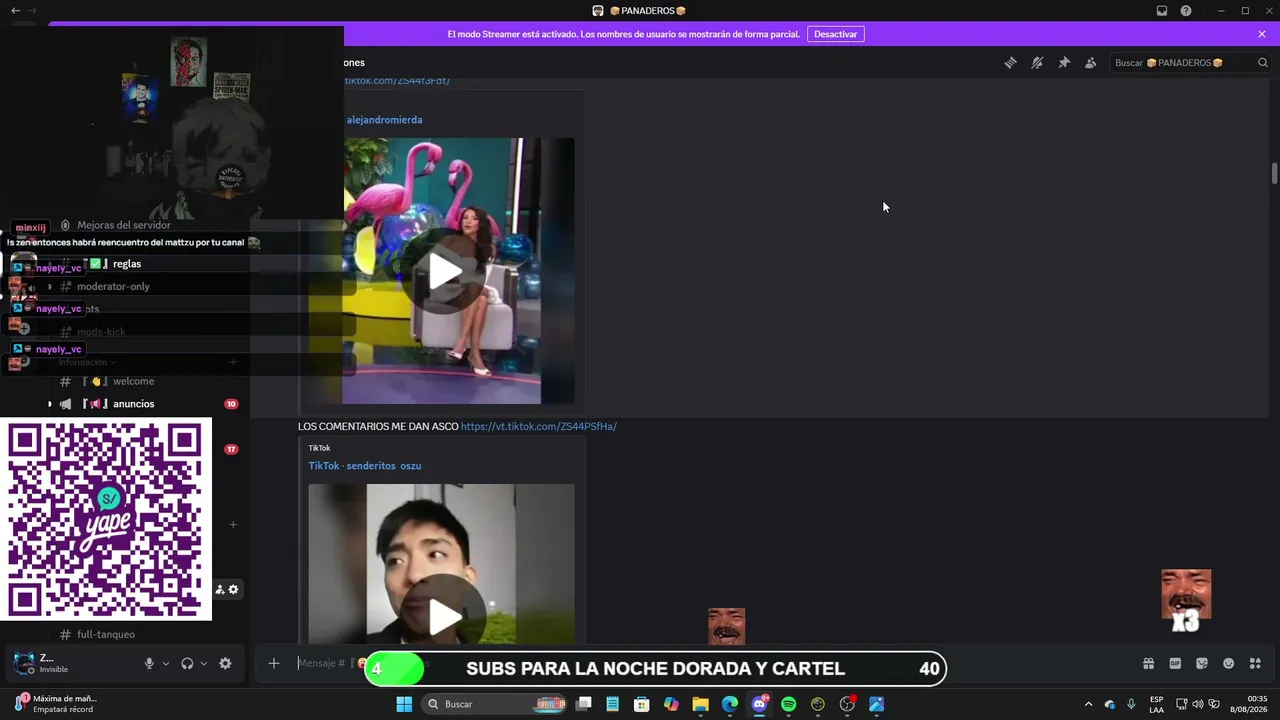Viewport: 1280px width, 720px height.
Task: Open user settings gear icon
Action: 225,663
